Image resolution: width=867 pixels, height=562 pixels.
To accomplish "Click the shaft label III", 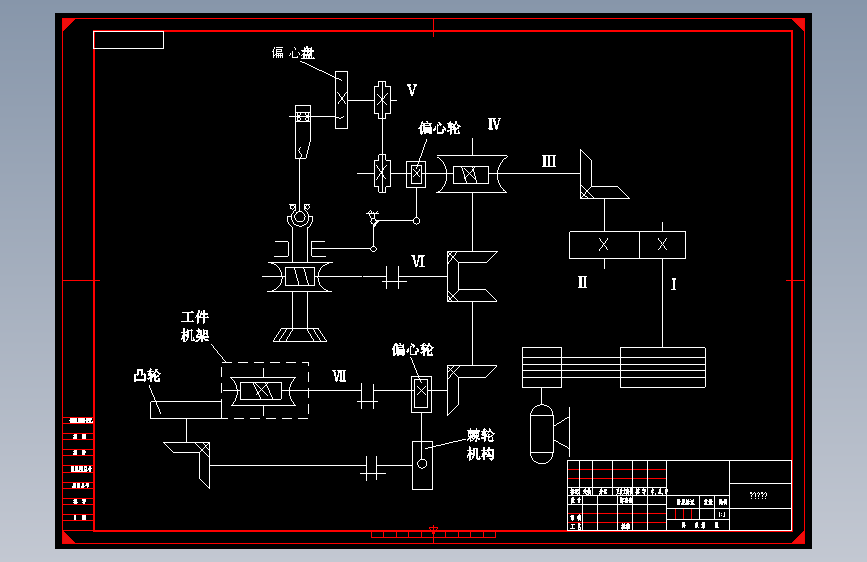I will (549, 161).
